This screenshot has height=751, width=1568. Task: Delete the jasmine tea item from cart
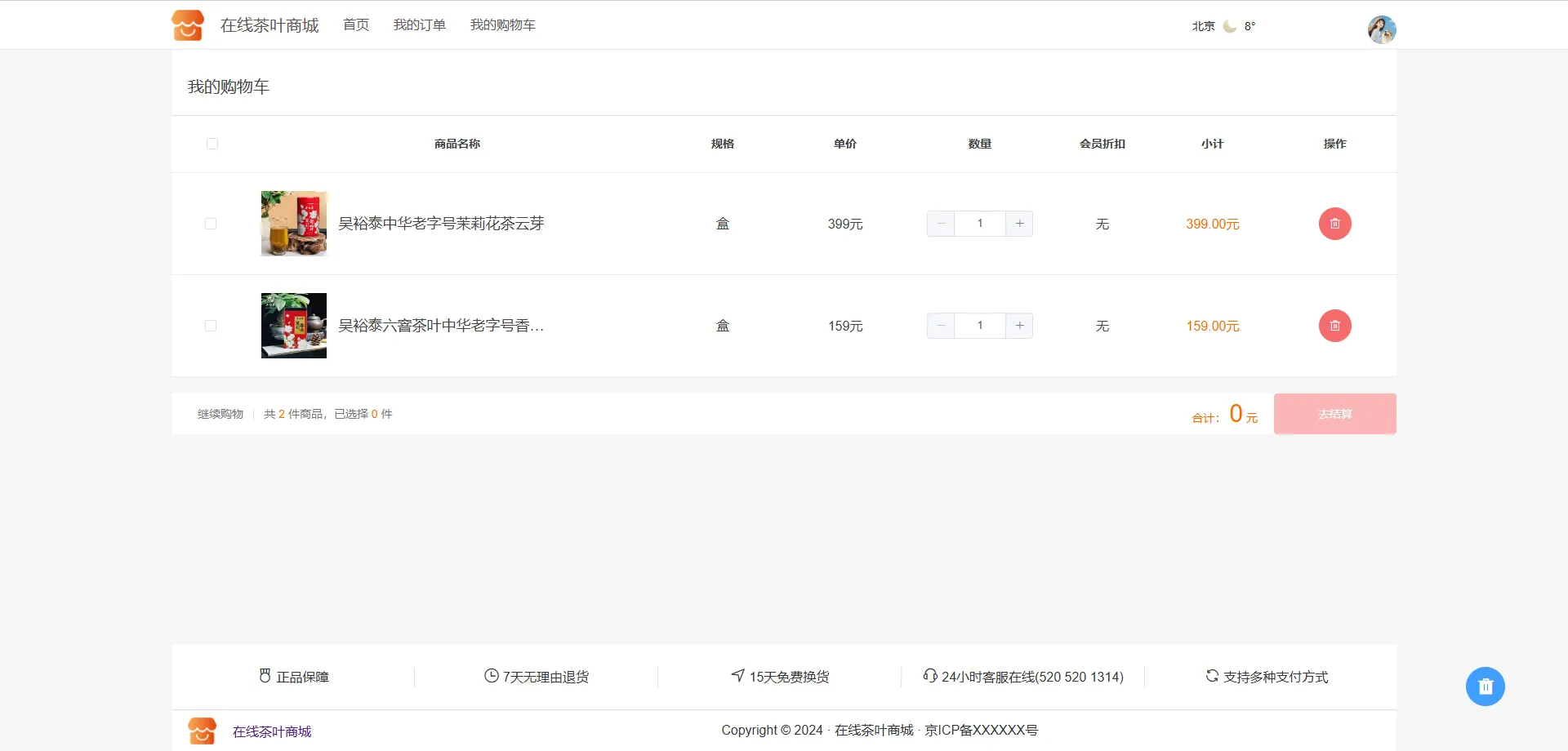click(1334, 224)
